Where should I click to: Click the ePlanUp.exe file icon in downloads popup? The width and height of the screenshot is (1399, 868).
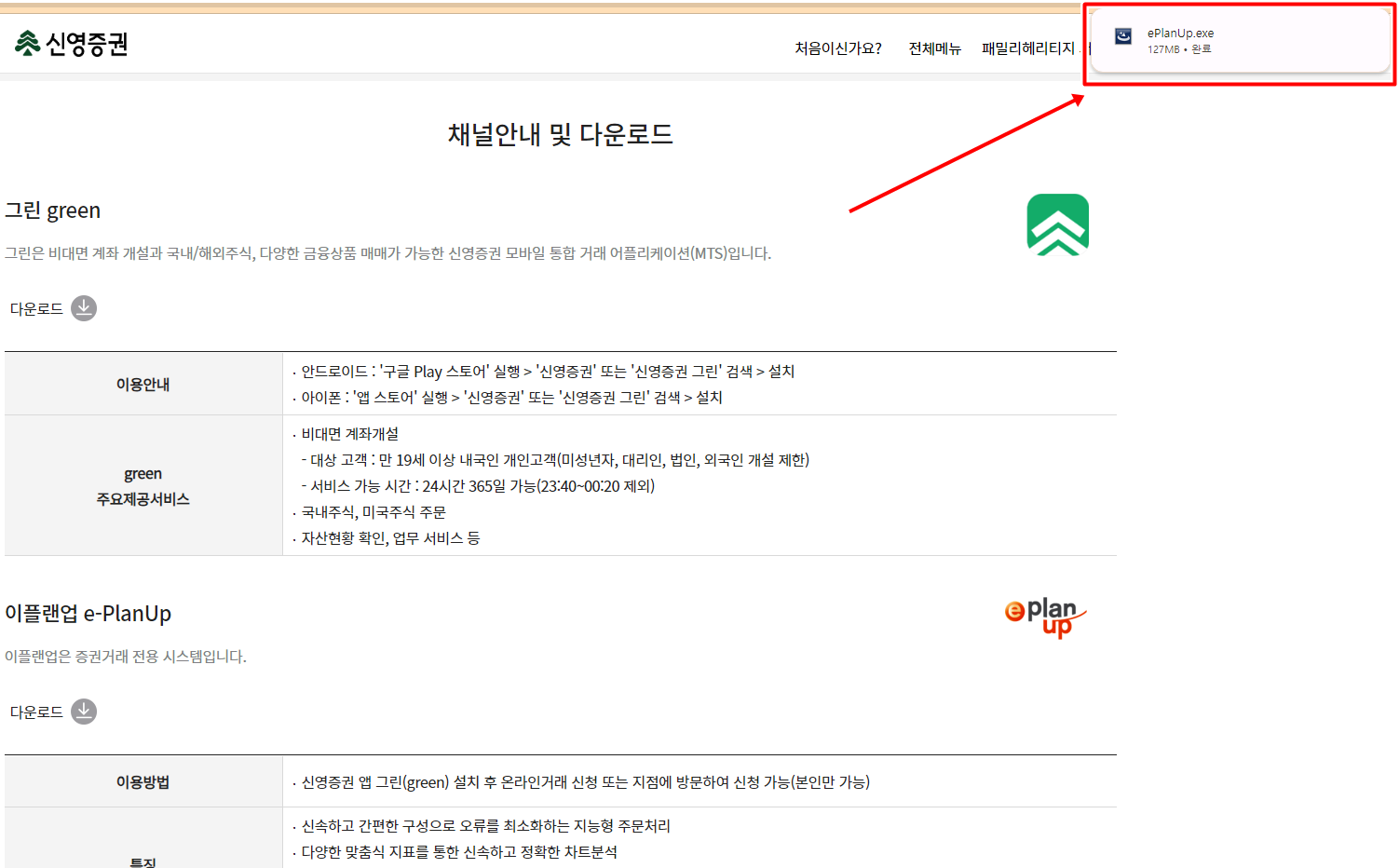point(1123,35)
